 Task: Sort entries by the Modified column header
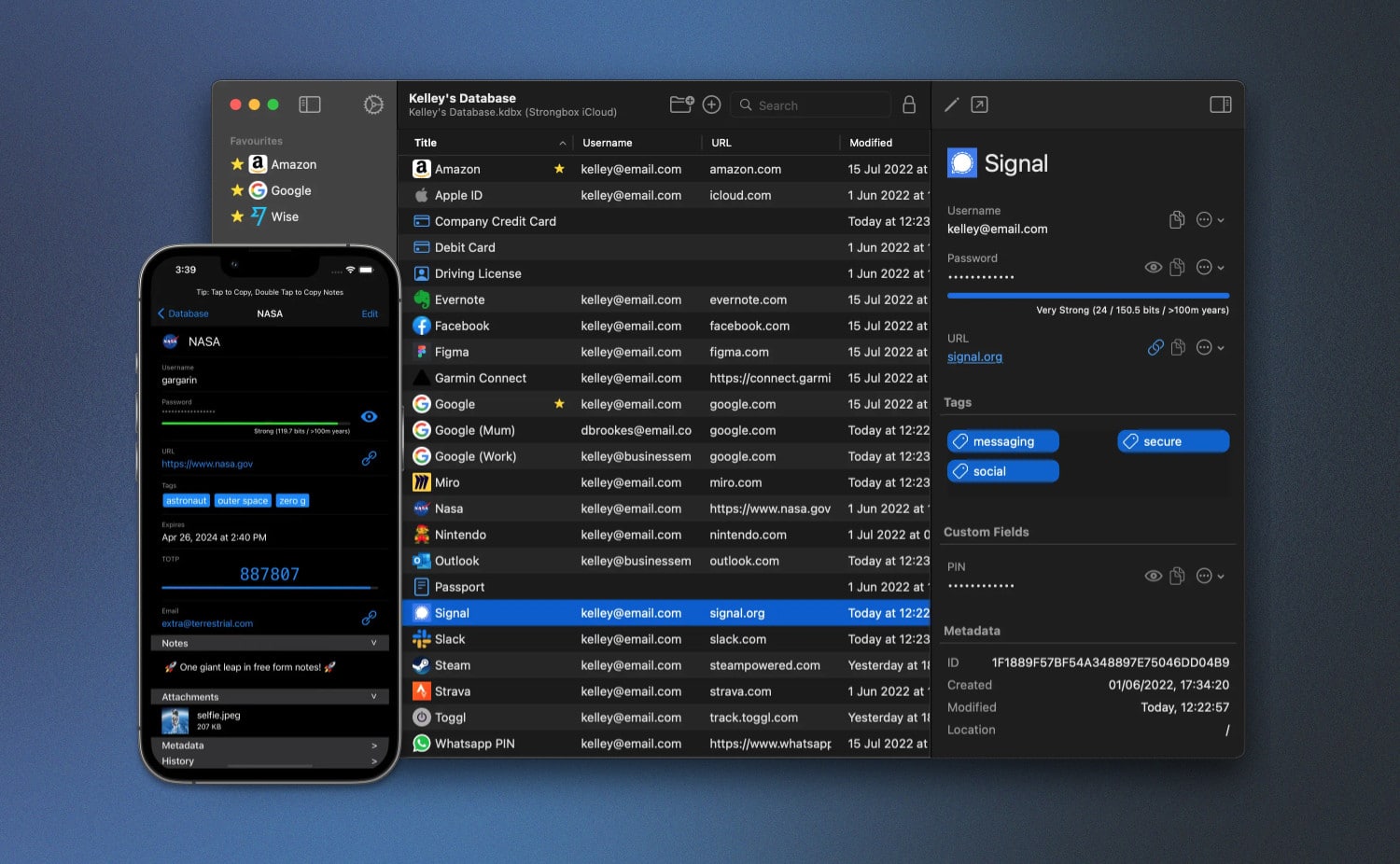(x=871, y=143)
